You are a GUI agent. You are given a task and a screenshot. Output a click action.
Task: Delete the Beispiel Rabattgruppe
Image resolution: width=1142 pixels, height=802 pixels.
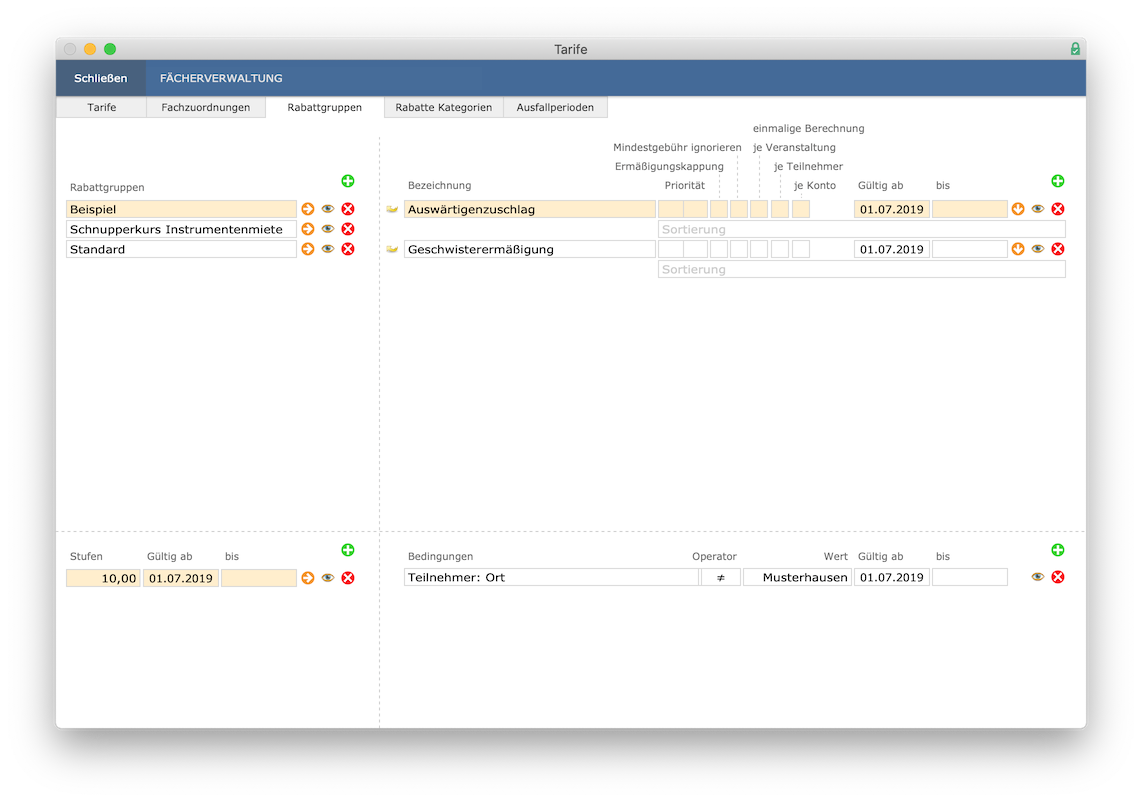(x=348, y=209)
